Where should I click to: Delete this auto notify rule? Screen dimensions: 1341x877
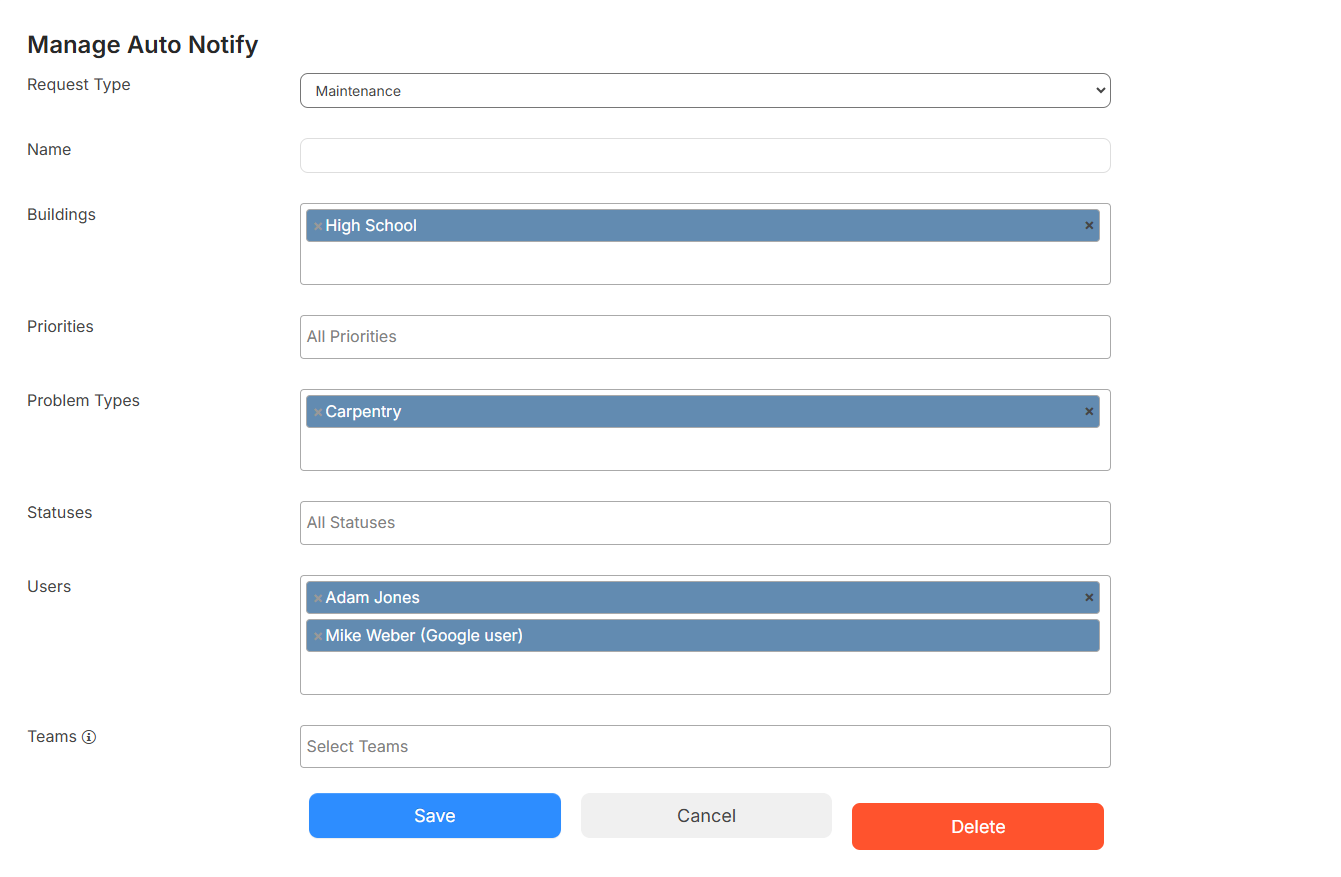[x=978, y=827]
